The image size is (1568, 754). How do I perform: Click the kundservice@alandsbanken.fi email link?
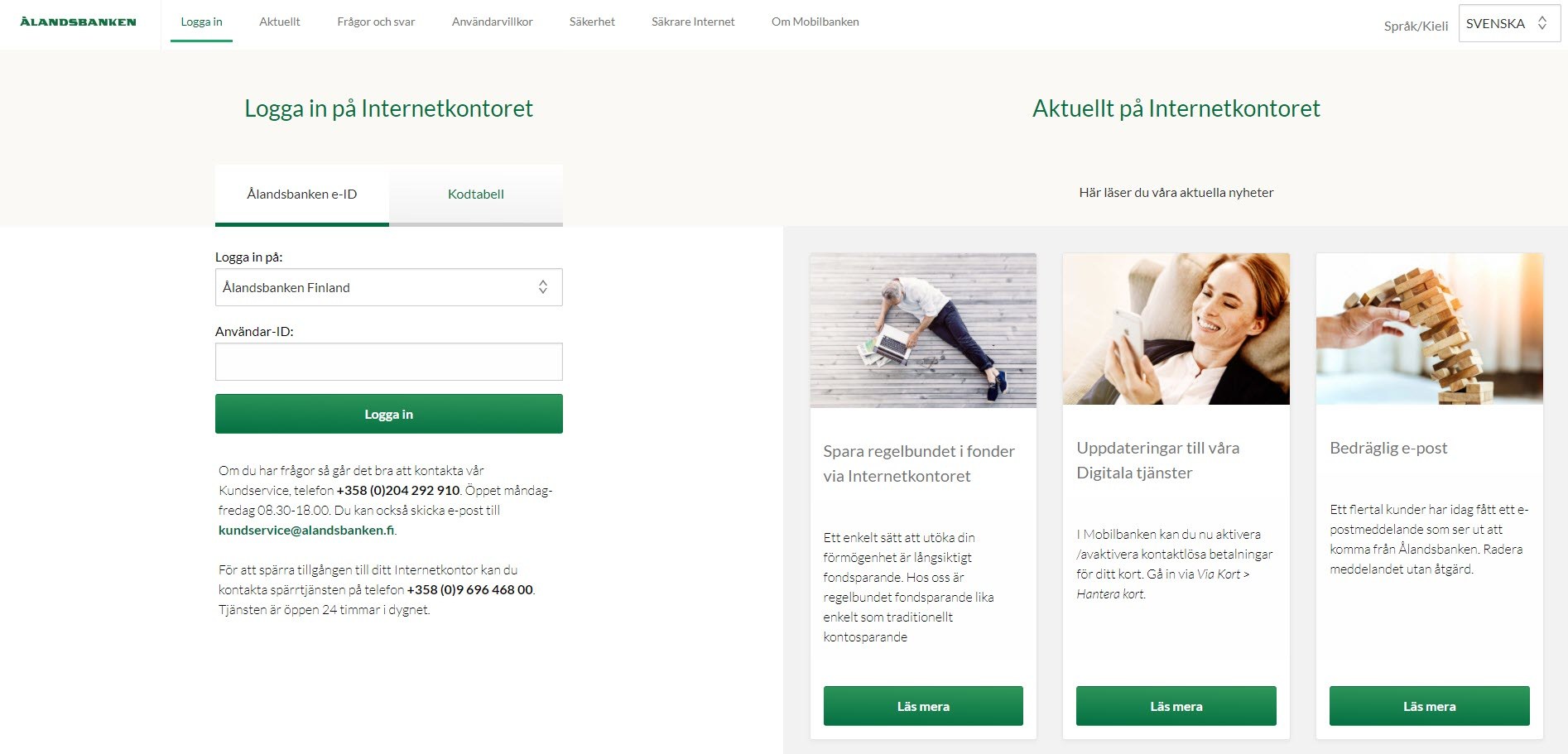click(306, 531)
